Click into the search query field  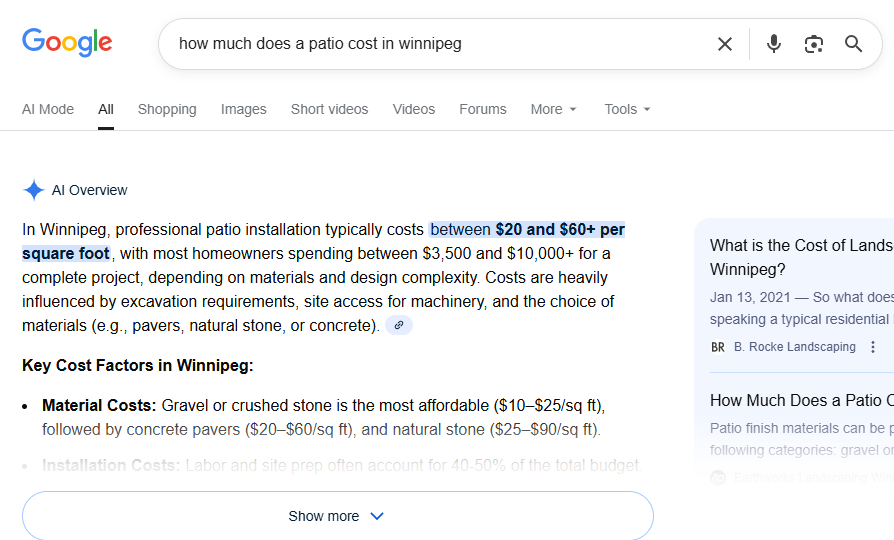click(430, 44)
